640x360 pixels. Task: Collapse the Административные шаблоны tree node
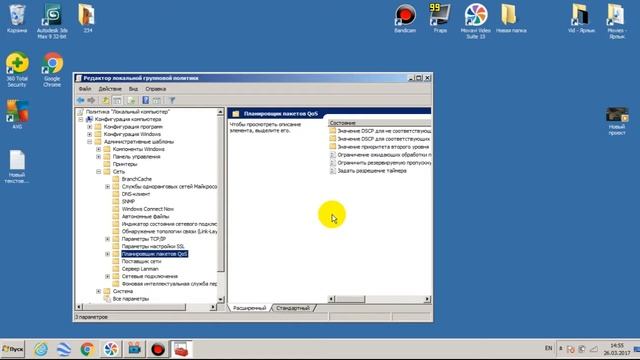click(x=89, y=142)
